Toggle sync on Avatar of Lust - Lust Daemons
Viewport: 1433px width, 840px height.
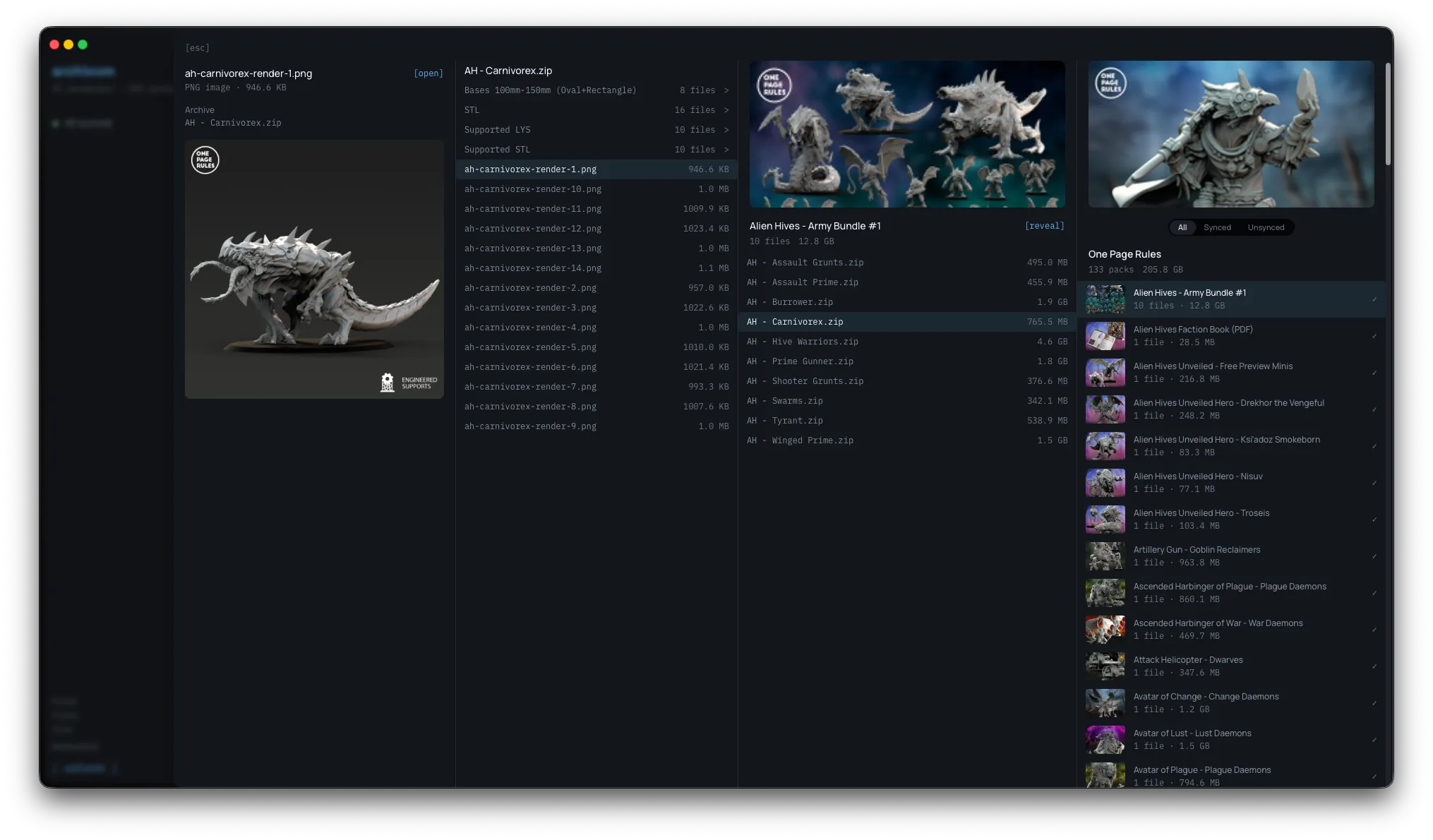[x=1374, y=740]
